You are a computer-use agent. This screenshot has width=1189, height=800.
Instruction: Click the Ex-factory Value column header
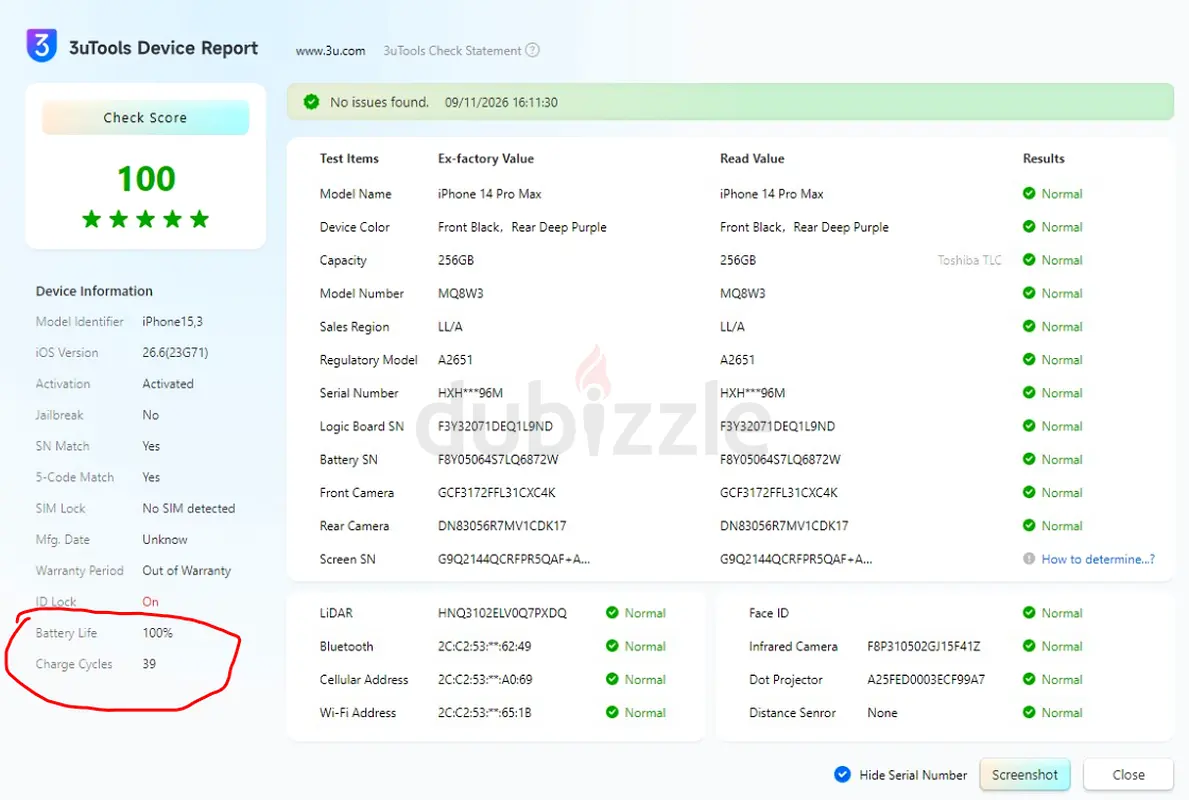click(x=486, y=158)
